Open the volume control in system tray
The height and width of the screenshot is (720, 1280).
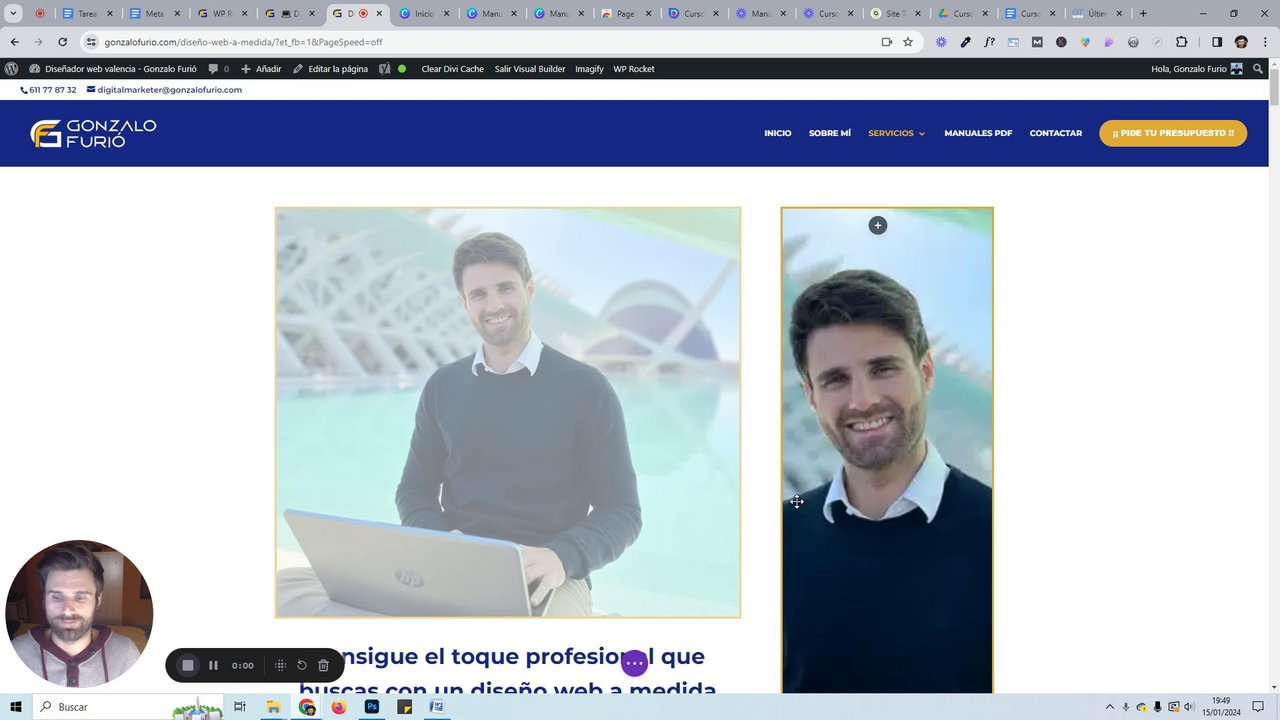(1190, 707)
